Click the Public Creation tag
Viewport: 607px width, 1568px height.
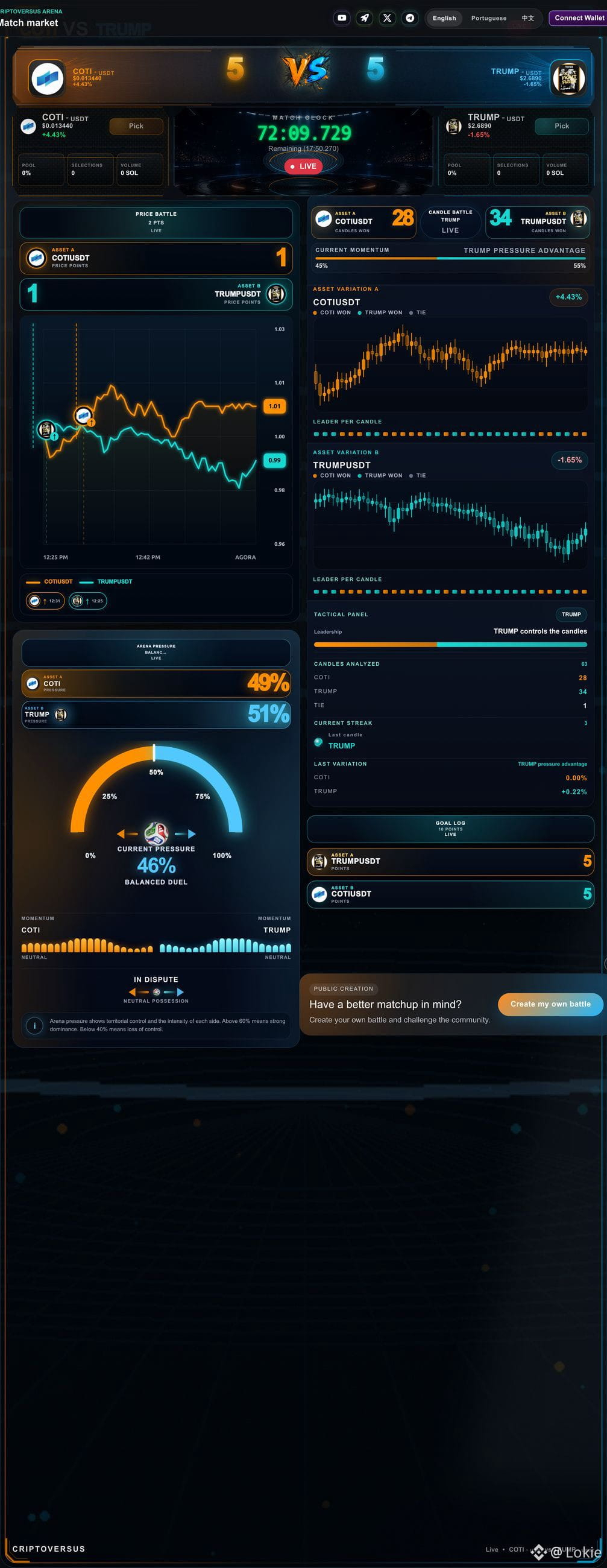pos(343,988)
